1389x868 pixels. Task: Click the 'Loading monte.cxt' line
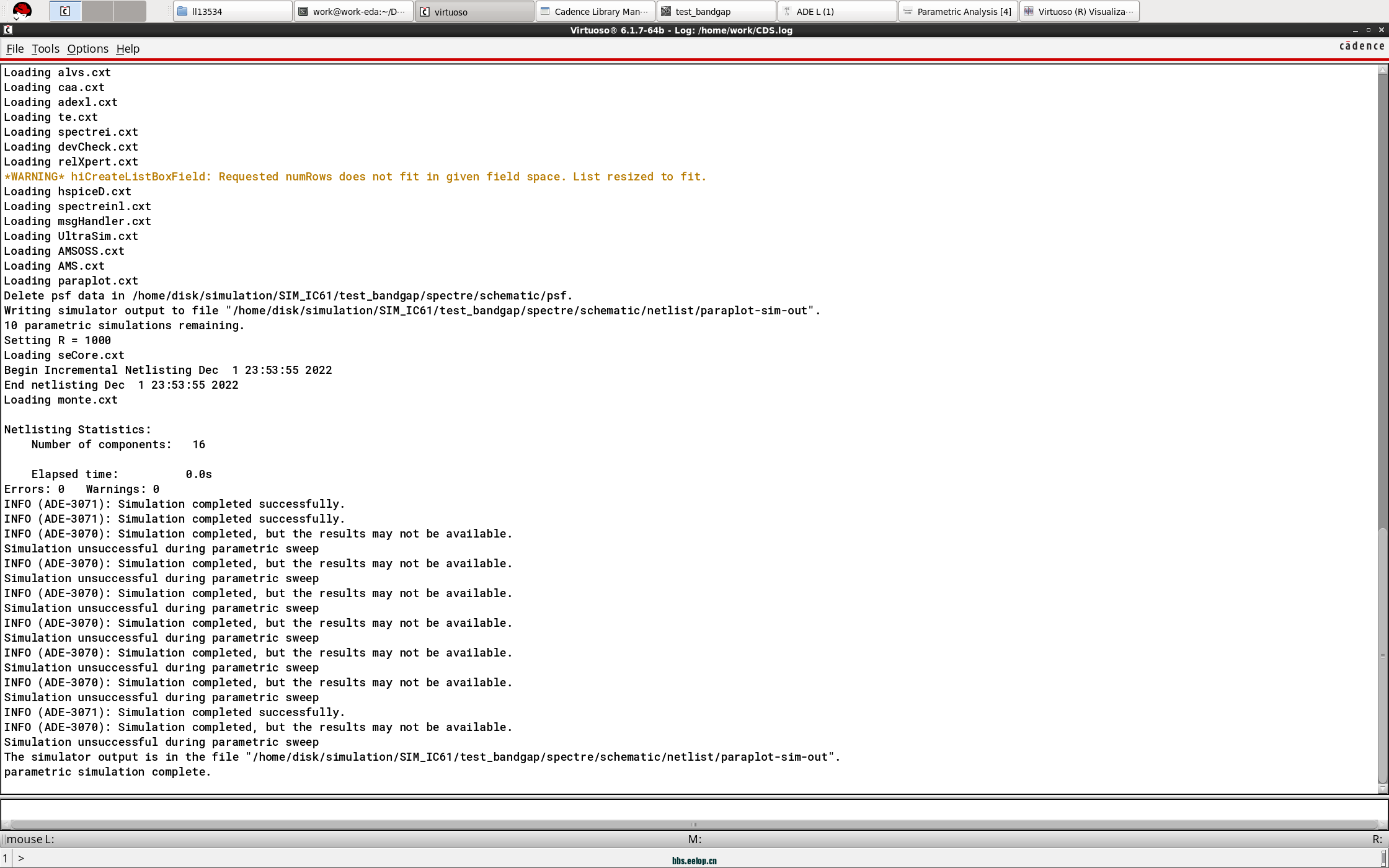tap(61, 400)
